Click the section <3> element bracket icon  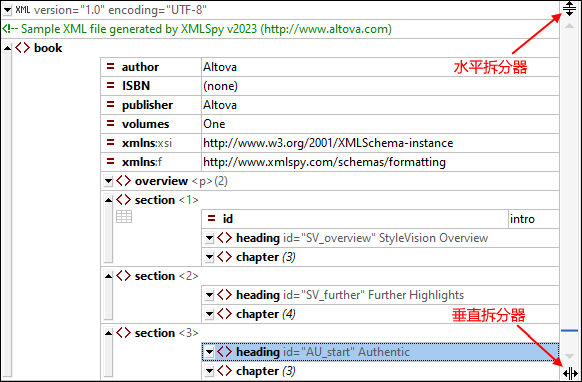(124, 333)
